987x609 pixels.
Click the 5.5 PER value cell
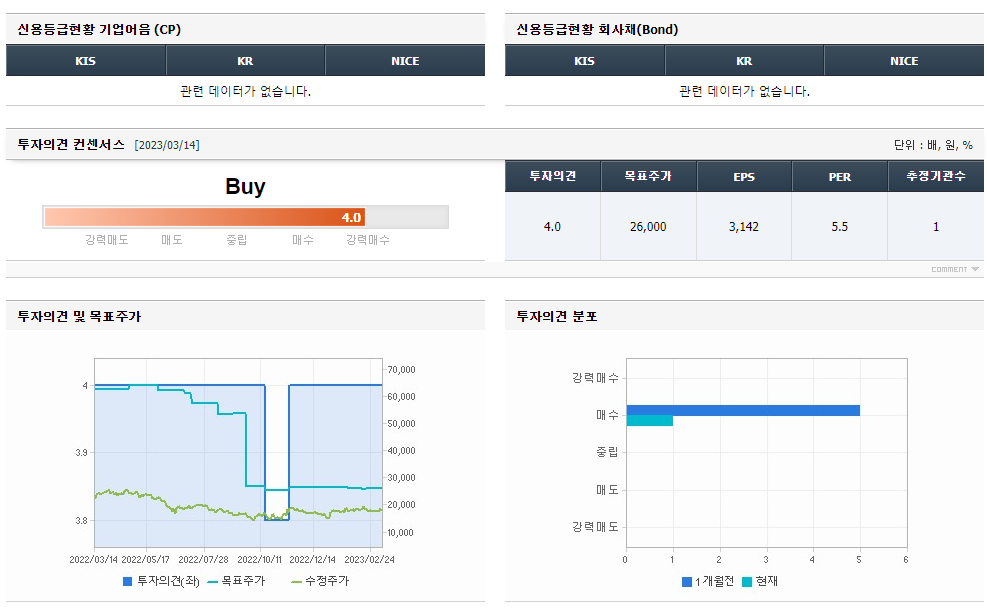tap(840, 227)
